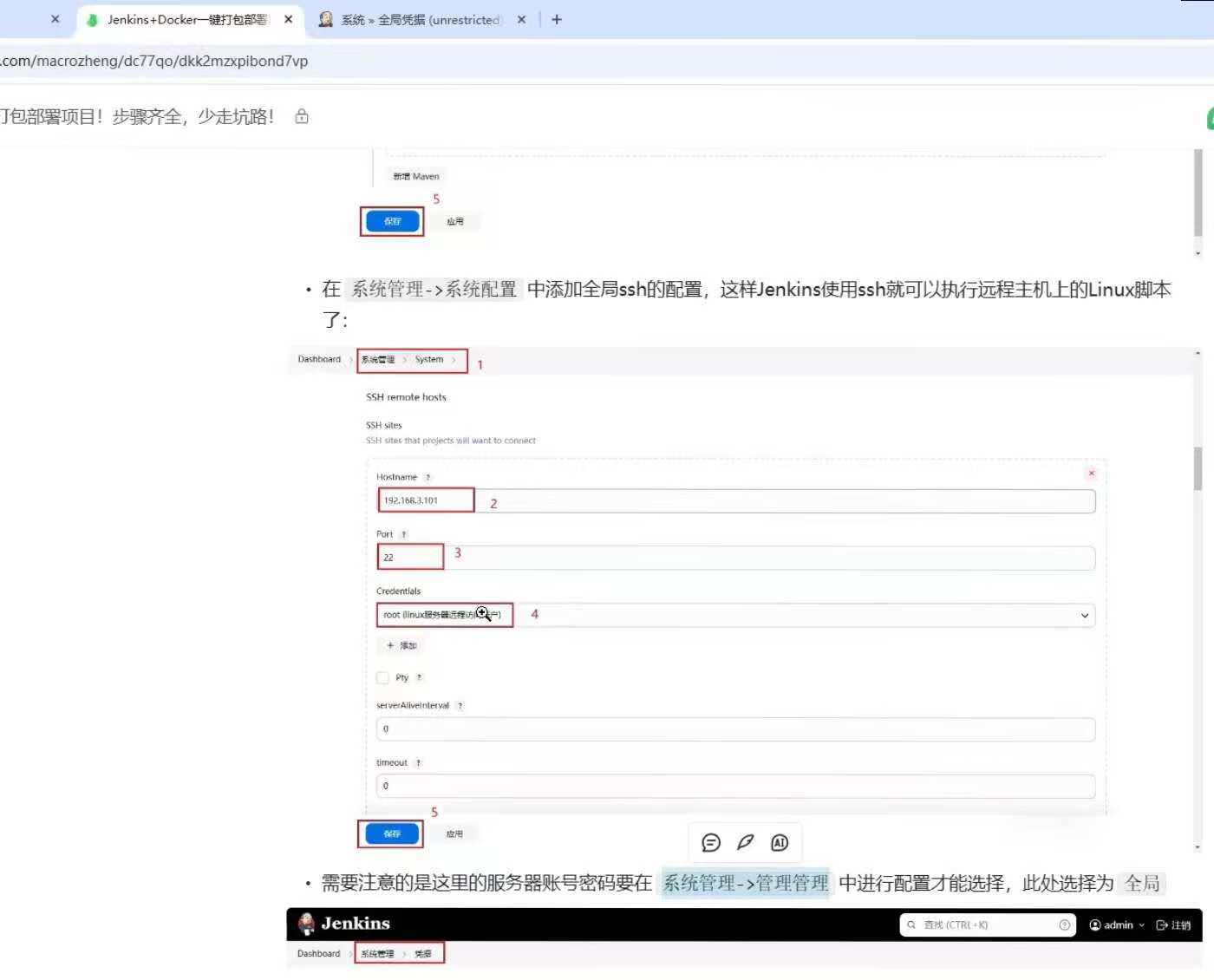Click the help icon beside serverAliveInterval
This screenshot has height=980, width=1214.
pos(460,706)
